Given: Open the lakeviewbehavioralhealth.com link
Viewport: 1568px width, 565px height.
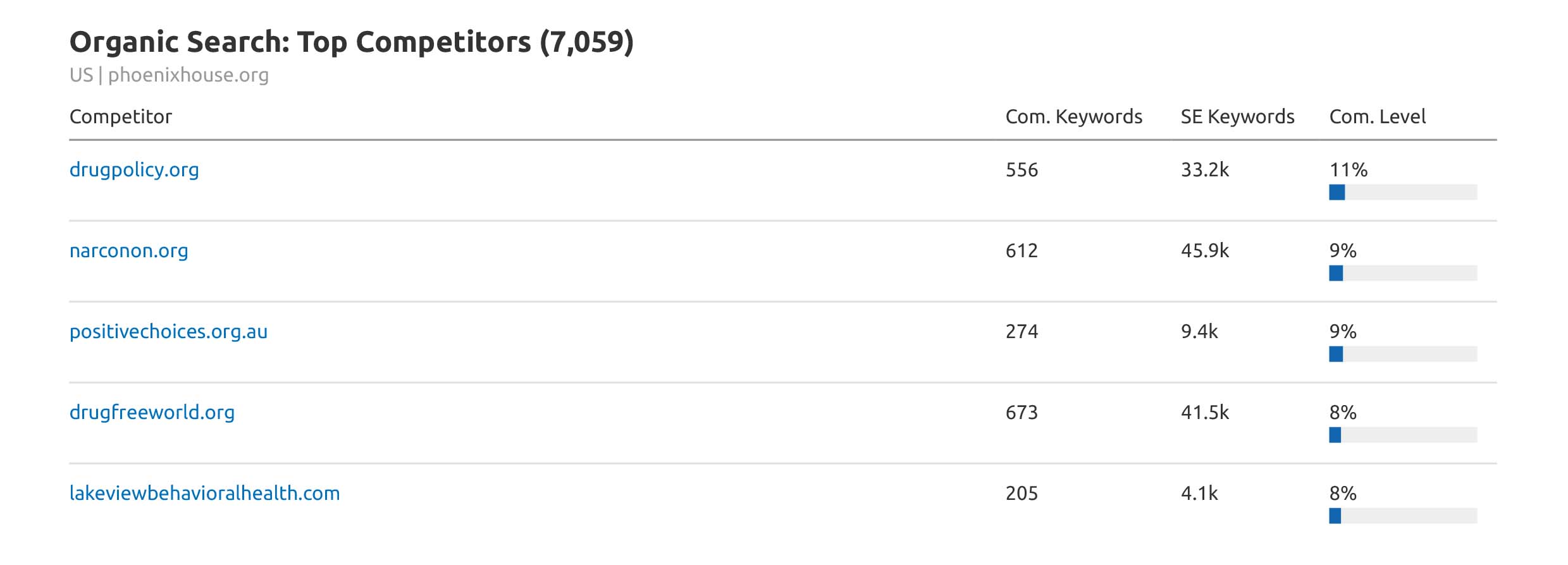Looking at the screenshot, I should (x=204, y=494).
